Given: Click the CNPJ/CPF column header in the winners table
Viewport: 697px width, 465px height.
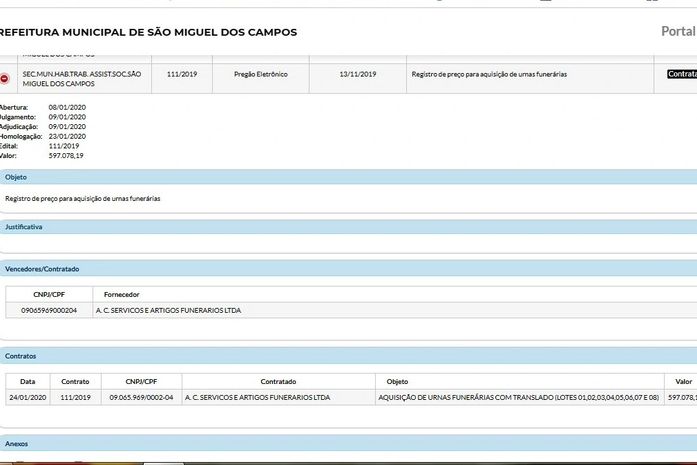Looking at the screenshot, I should point(49,295).
